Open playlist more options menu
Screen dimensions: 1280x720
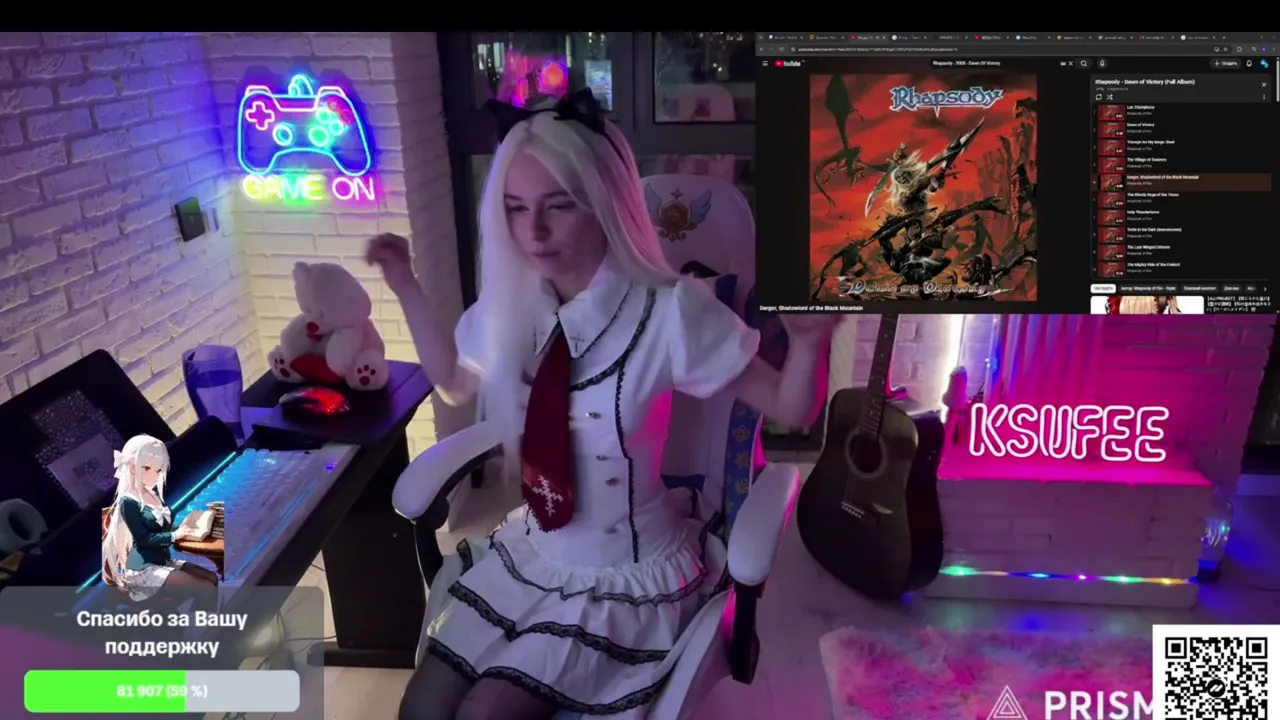click(x=1264, y=97)
